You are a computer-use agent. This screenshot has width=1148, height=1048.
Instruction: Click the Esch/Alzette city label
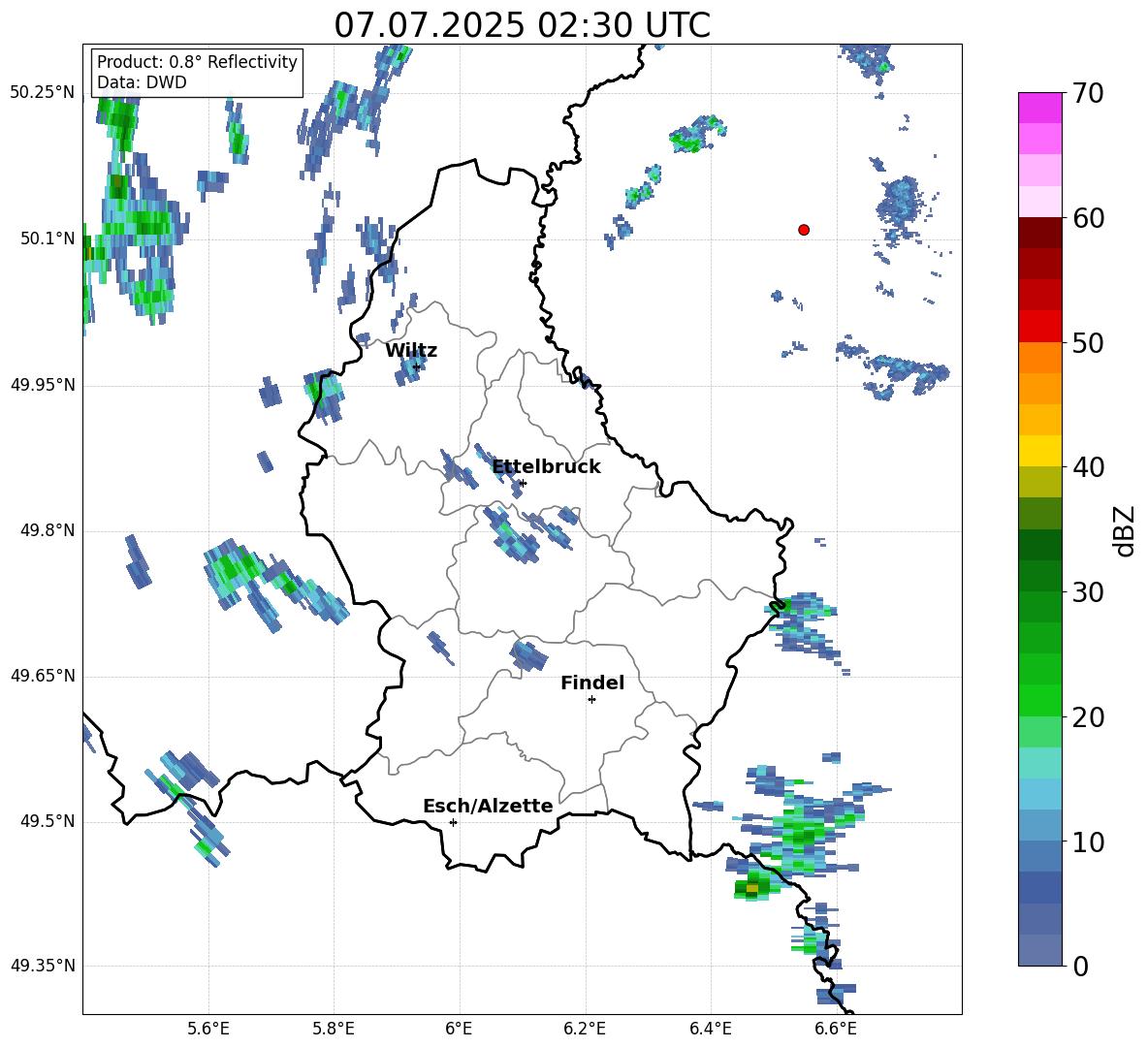(488, 806)
